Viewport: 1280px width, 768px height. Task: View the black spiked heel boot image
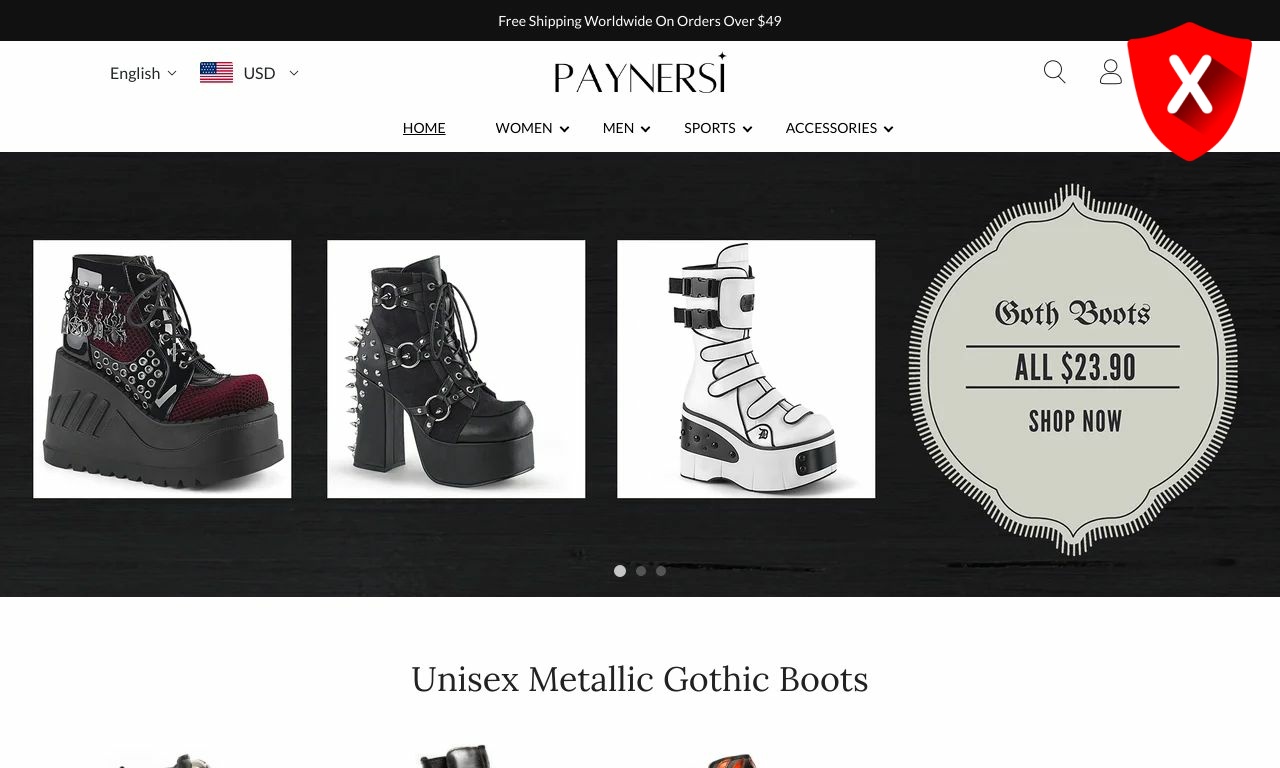tap(456, 369)
